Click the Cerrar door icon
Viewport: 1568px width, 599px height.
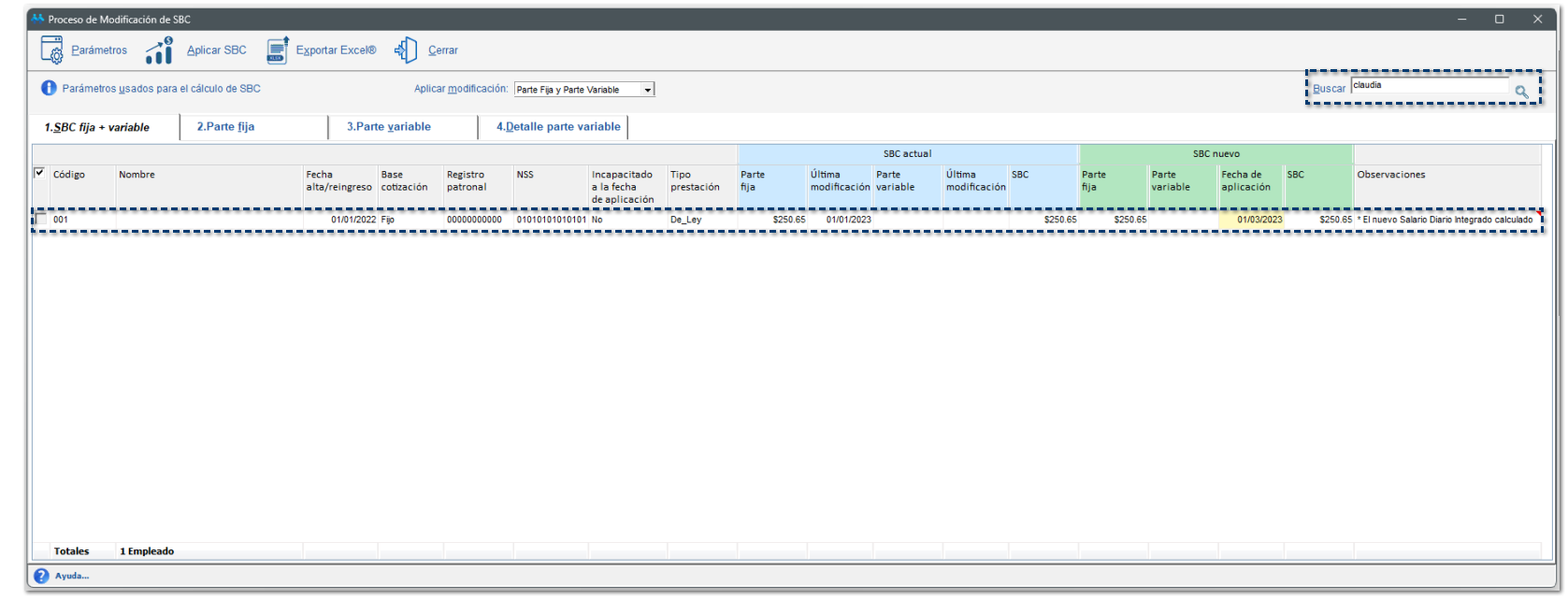(406, 50)
